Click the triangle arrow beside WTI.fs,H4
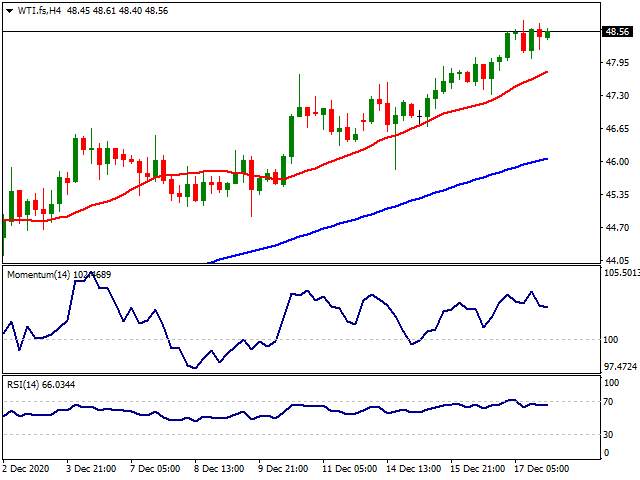Viewport: 640px width, 480px height. (x=9, y=11)
